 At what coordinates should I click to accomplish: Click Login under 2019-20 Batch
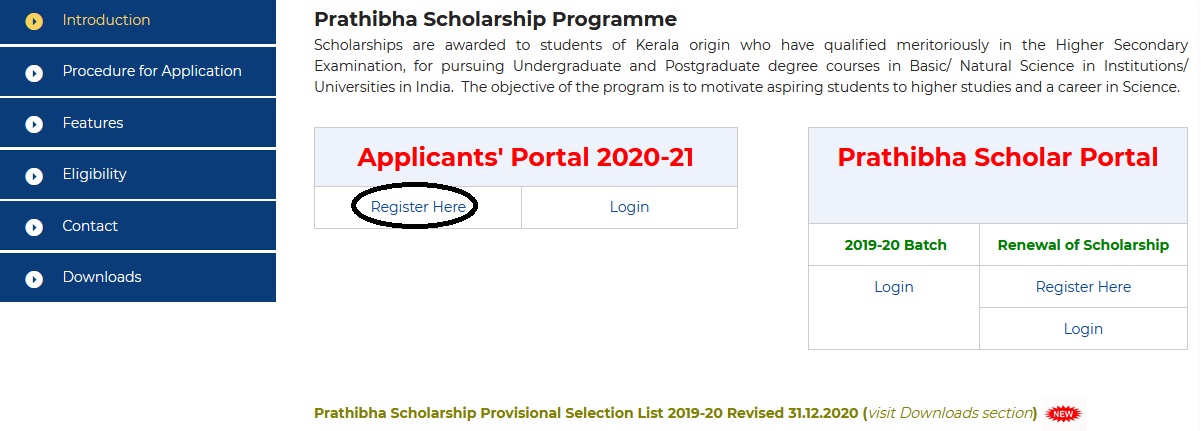(x=893, y=287)
